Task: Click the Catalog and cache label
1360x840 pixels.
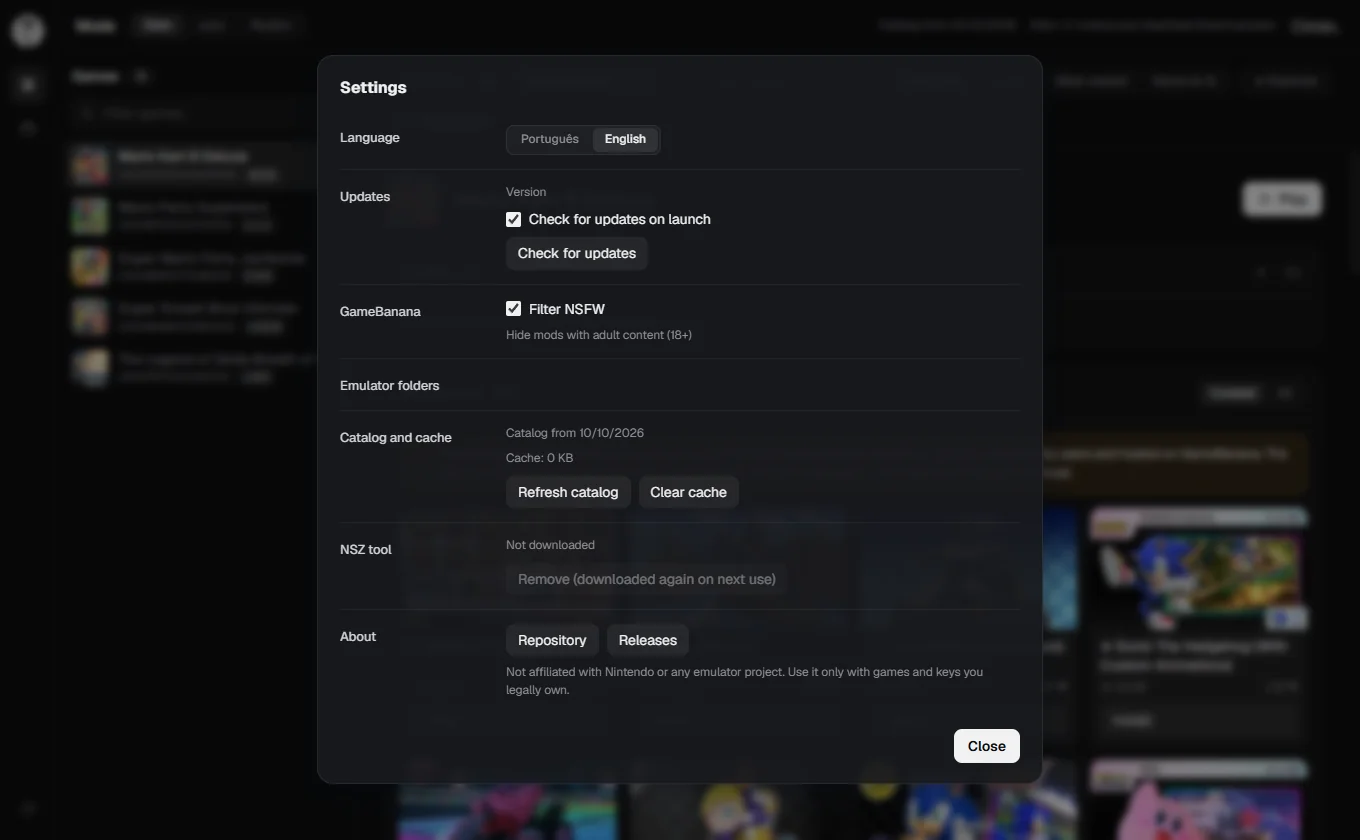Action: [x=395, y=437]
